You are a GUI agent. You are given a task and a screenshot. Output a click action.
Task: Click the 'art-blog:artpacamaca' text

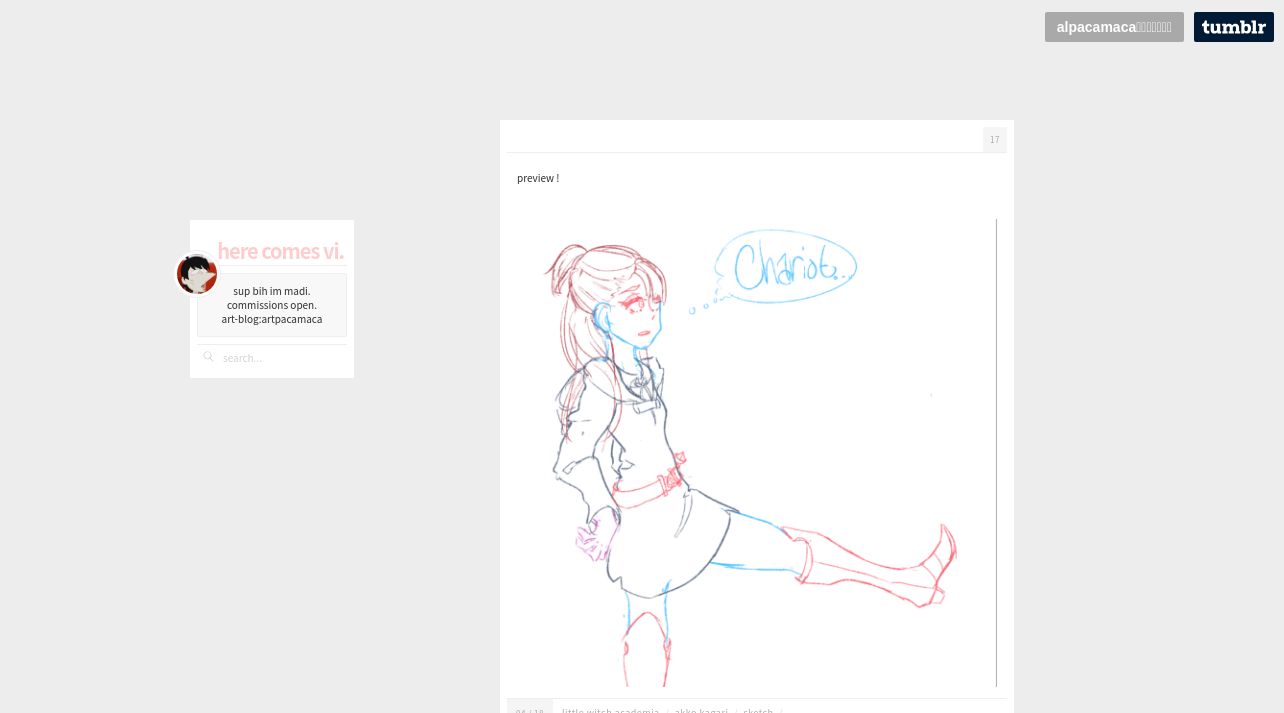[272, 319]
